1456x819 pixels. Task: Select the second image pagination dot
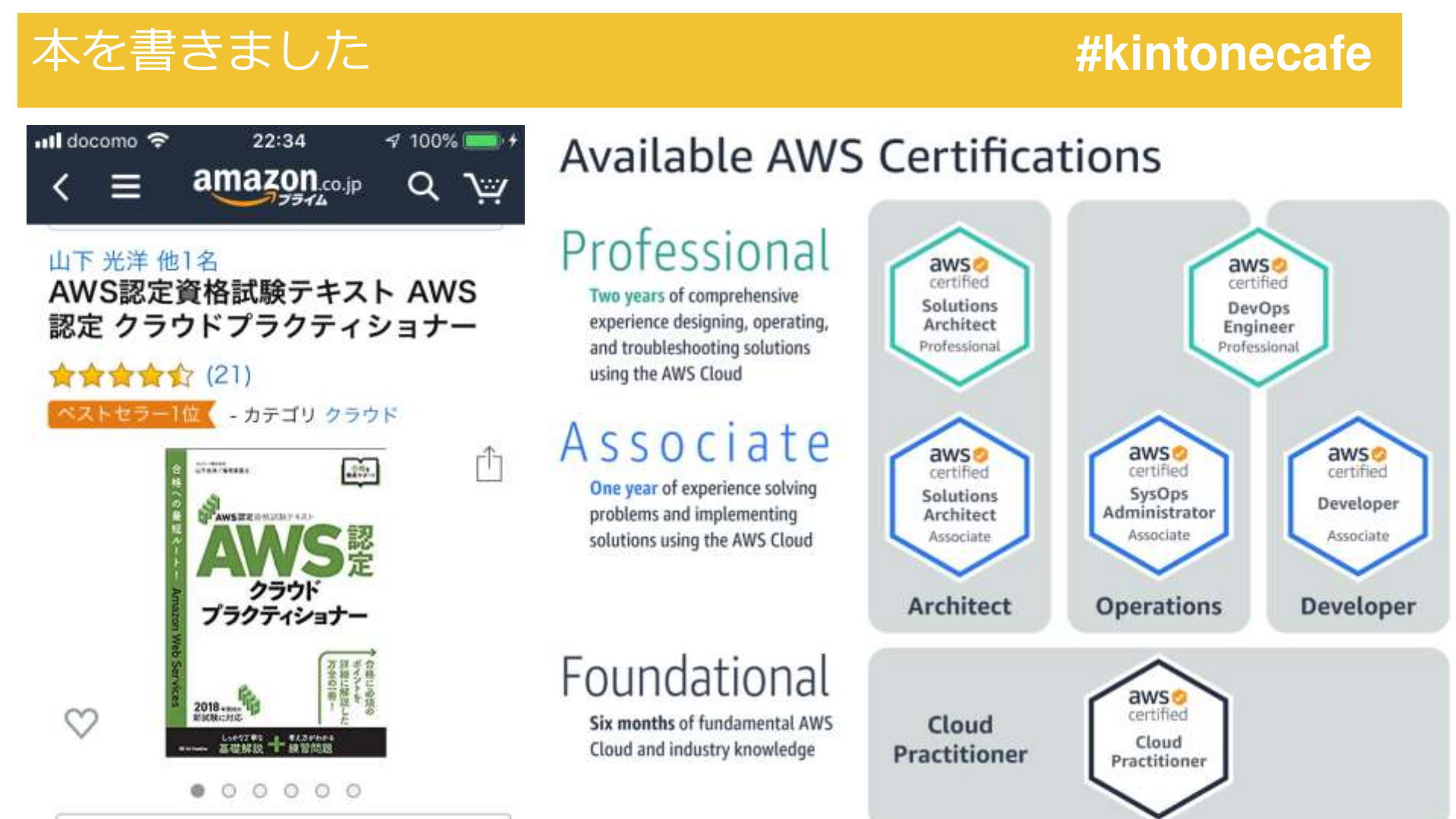click(x=229, y=791)
